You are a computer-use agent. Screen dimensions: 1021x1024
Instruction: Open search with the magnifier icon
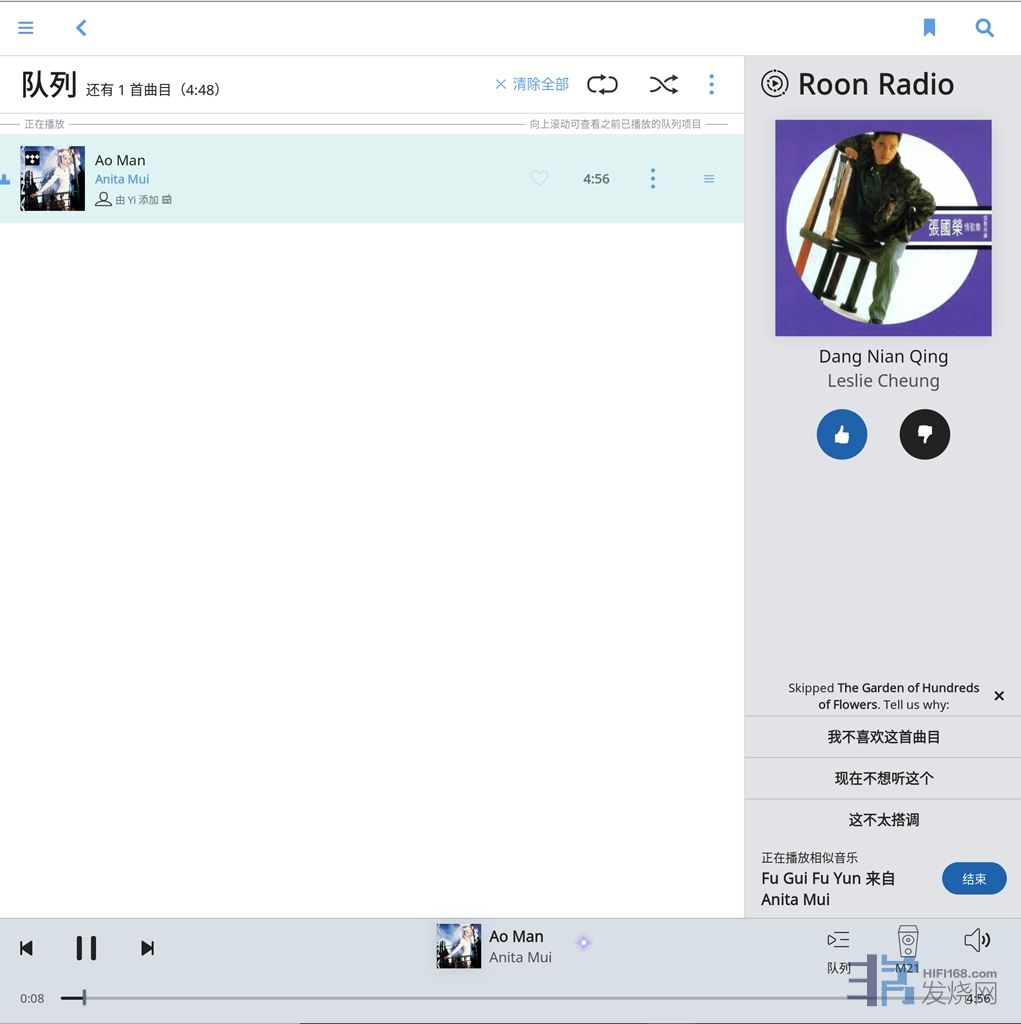click(985, 28)
